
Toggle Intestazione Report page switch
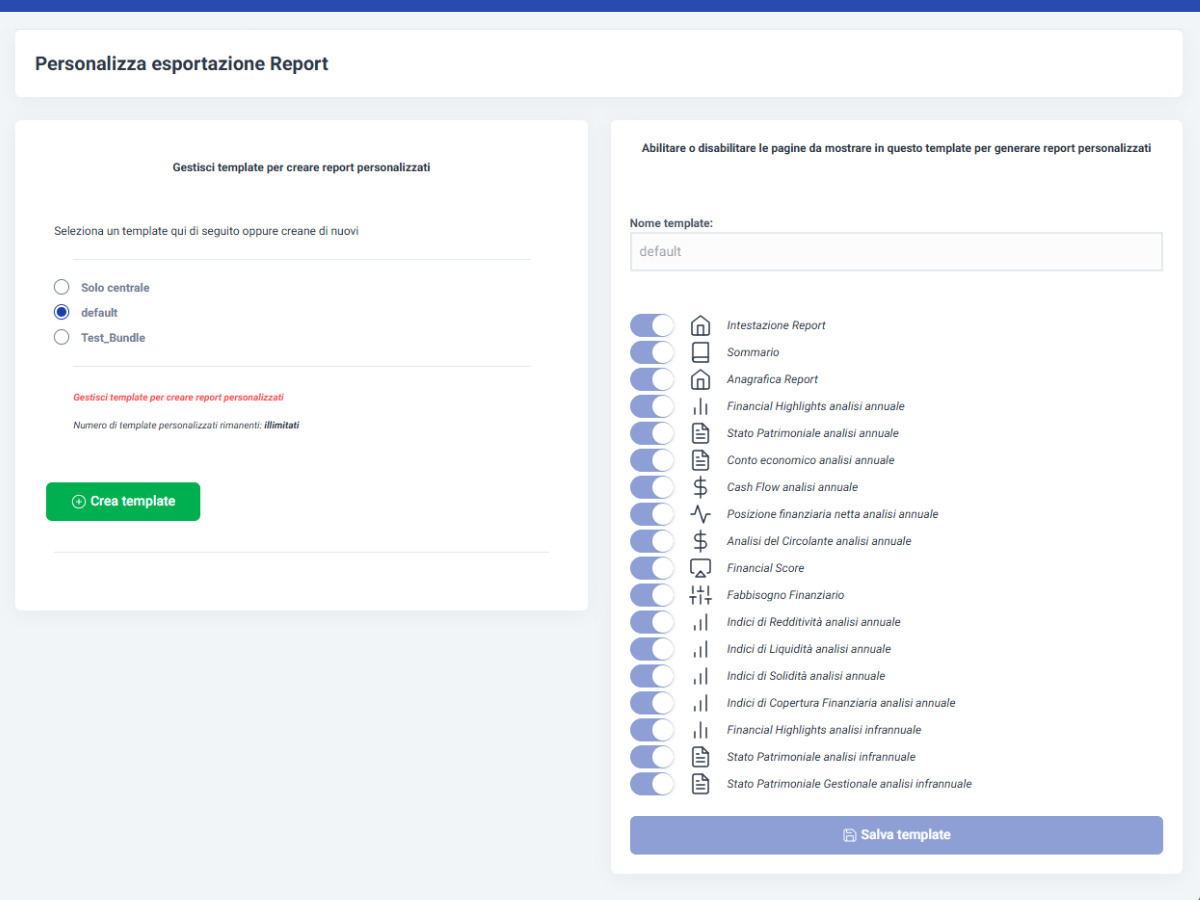point(652,325)
